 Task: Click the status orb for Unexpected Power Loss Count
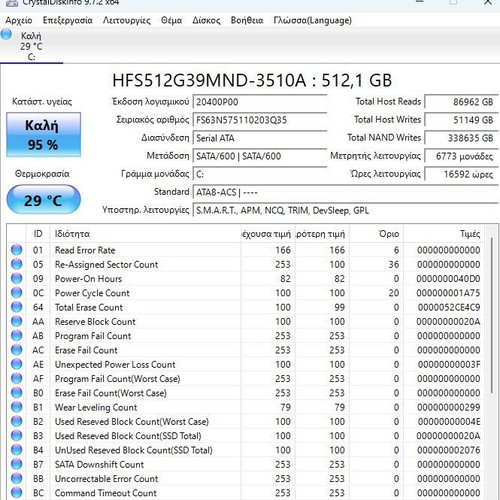tap(16, 364)
